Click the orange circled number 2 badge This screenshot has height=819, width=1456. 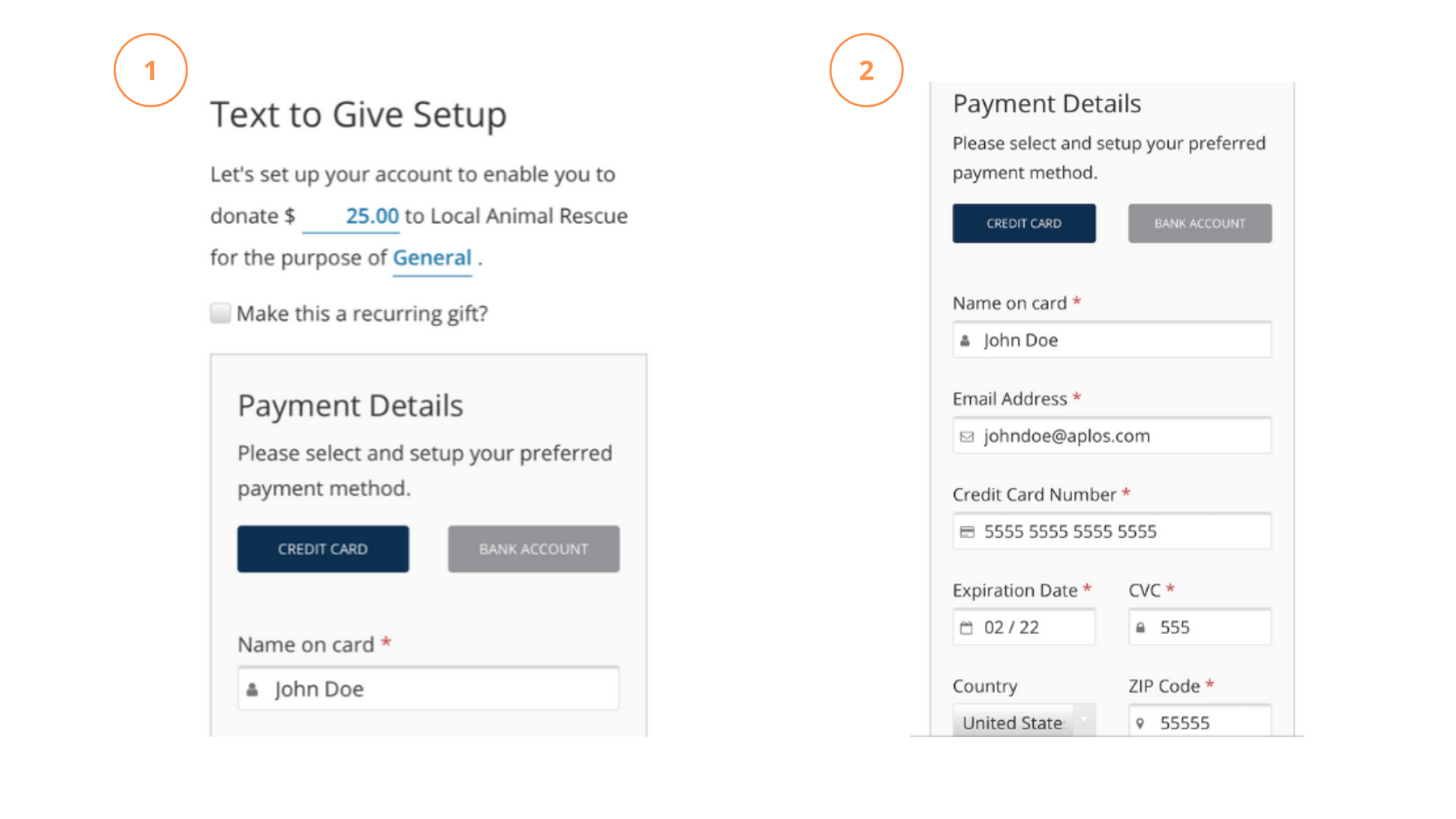coord(866,71)
